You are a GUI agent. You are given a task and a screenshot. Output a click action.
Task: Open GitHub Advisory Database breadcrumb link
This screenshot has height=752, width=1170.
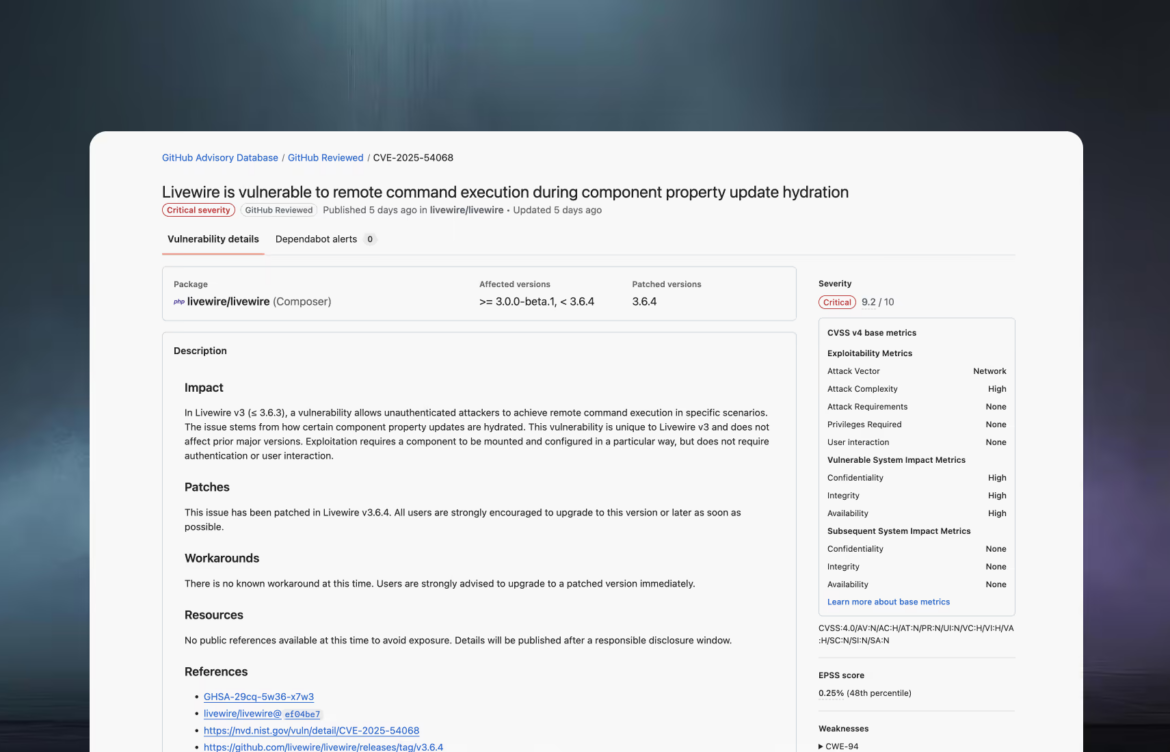220,157
